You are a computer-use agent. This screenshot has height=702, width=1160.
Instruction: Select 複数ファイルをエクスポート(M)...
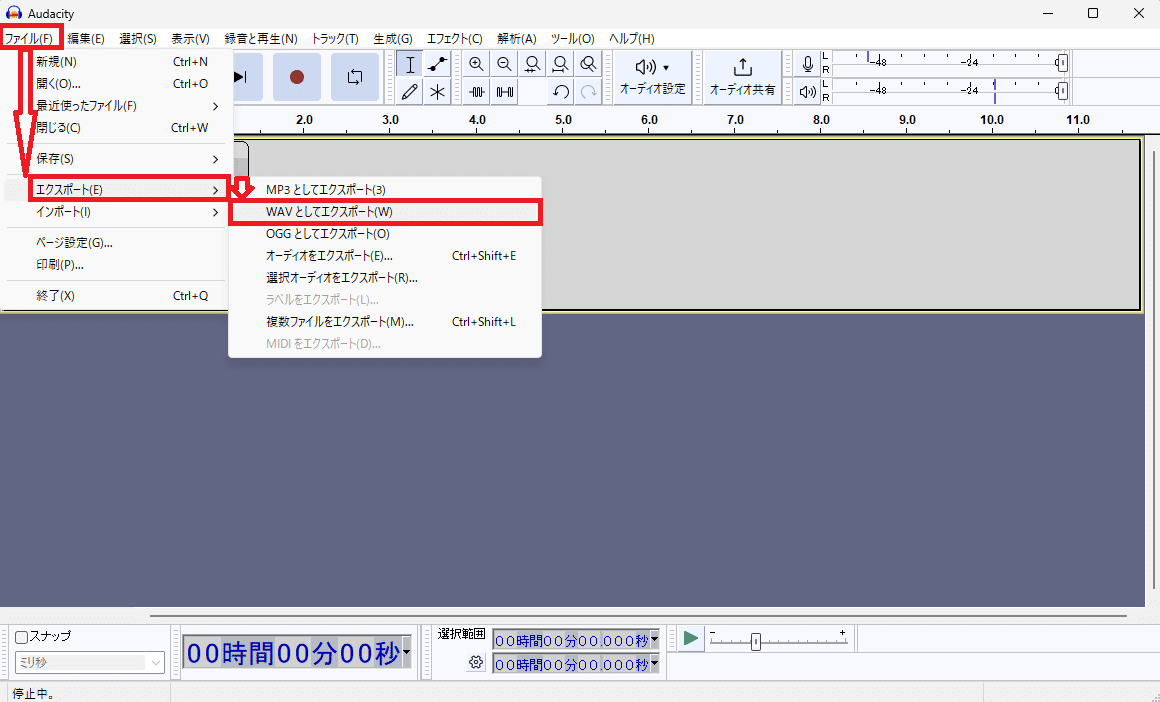pos(385,322)
